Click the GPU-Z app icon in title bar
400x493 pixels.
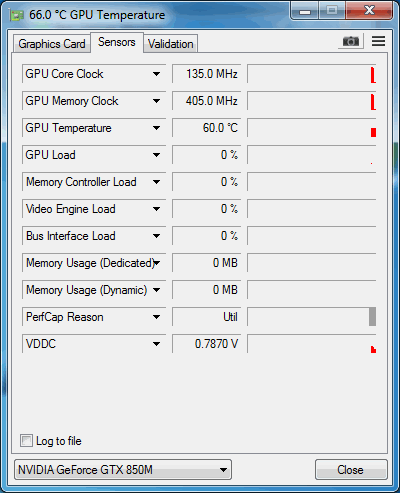(17, 15)
